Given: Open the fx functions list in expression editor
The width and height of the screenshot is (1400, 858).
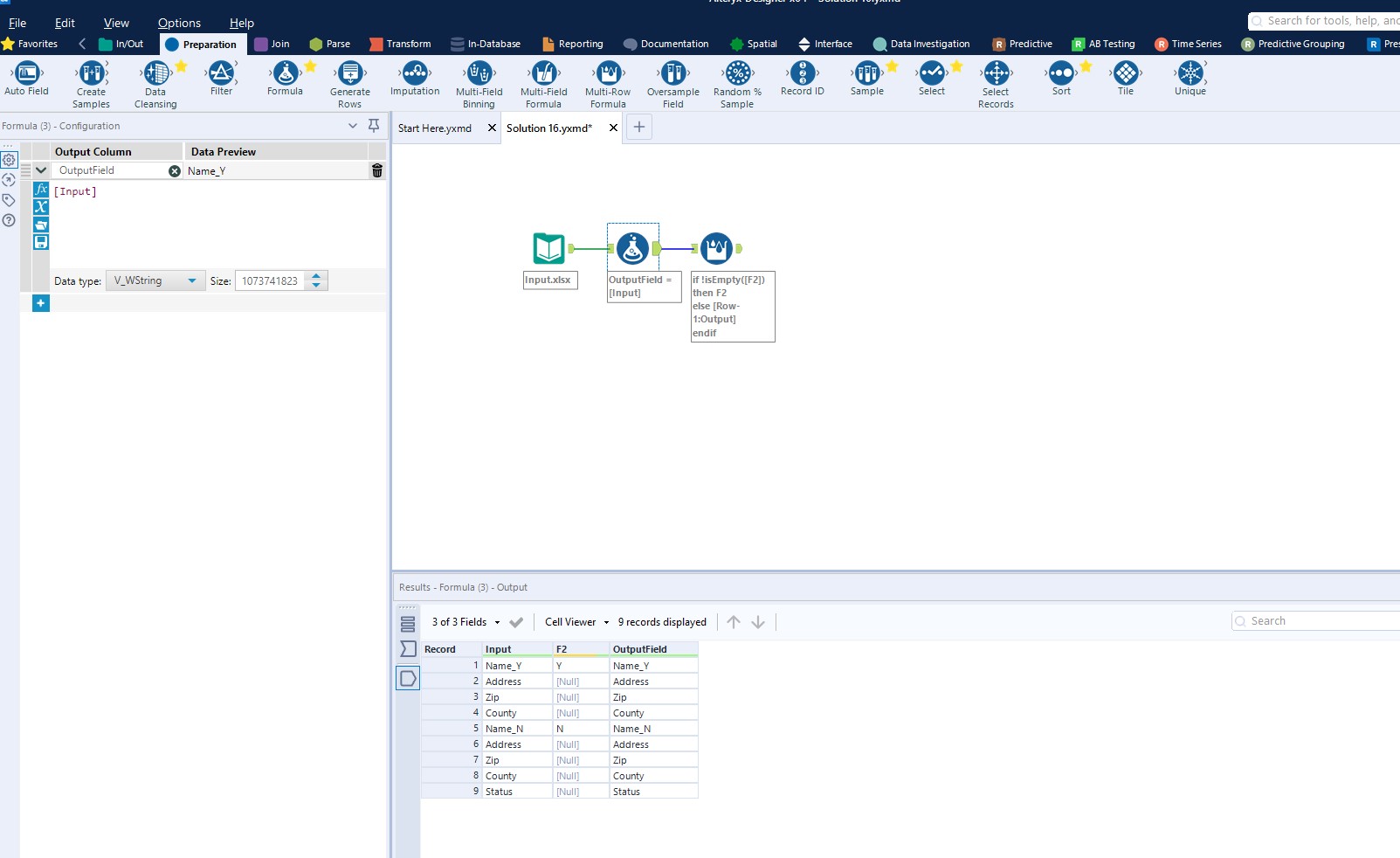Looking at the screenshot, I should pos(41,190).
